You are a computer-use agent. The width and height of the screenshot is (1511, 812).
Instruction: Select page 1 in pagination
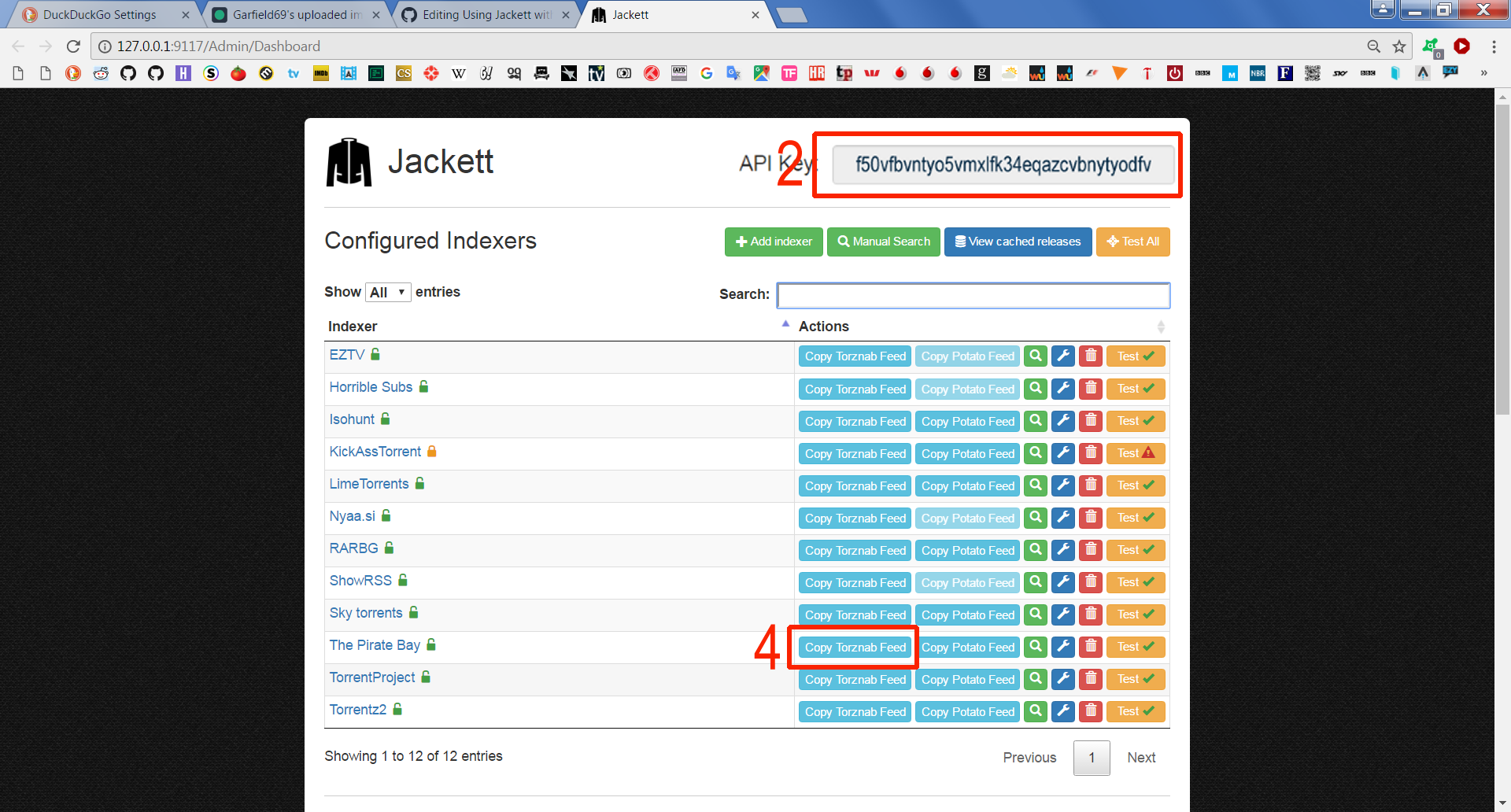tap(1092, 758)
